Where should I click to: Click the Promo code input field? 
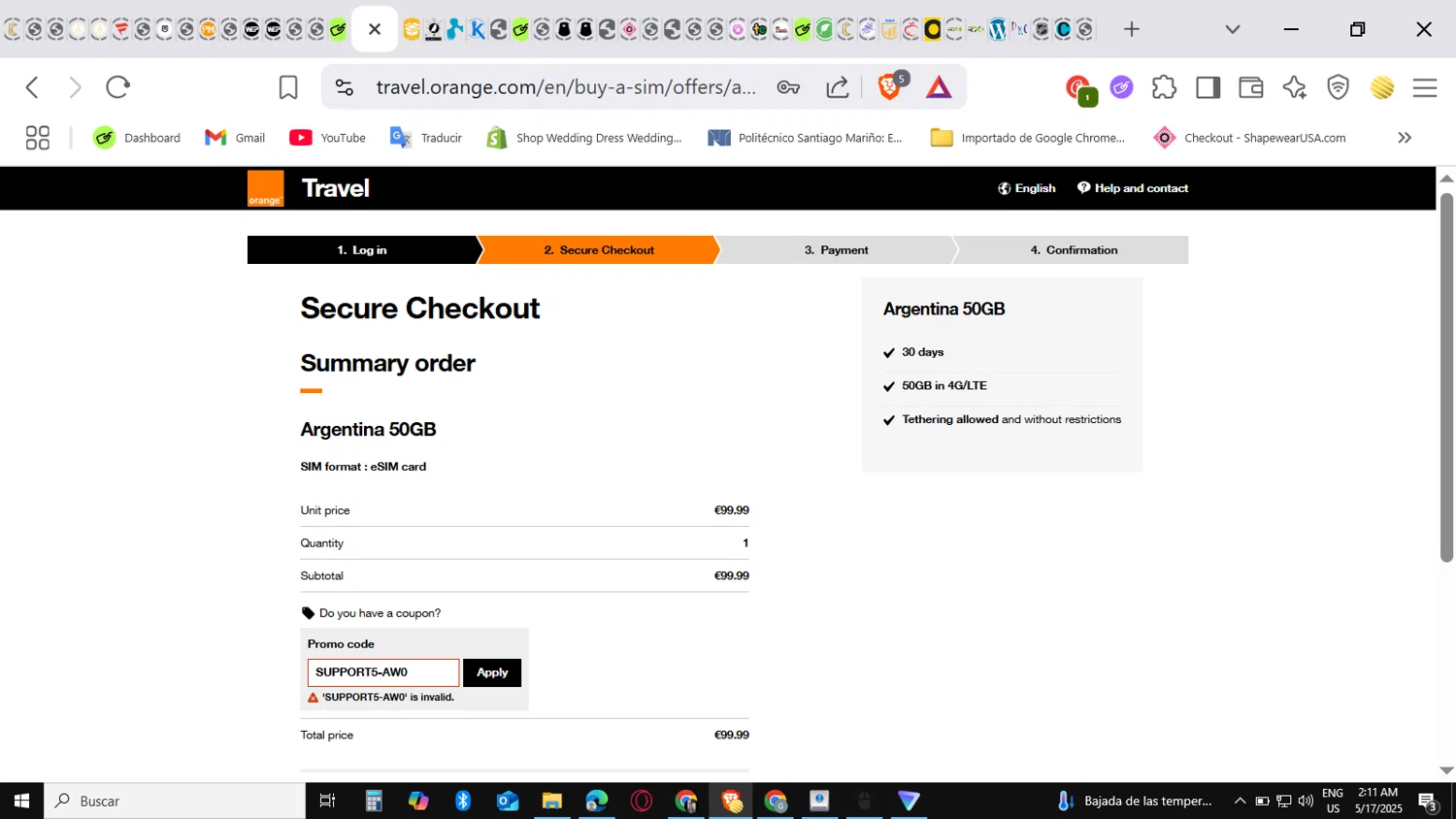(383, 672)
